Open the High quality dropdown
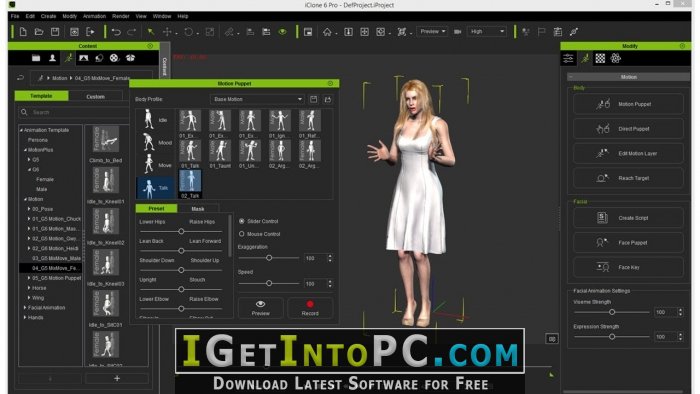 click(x=487, y=32)
